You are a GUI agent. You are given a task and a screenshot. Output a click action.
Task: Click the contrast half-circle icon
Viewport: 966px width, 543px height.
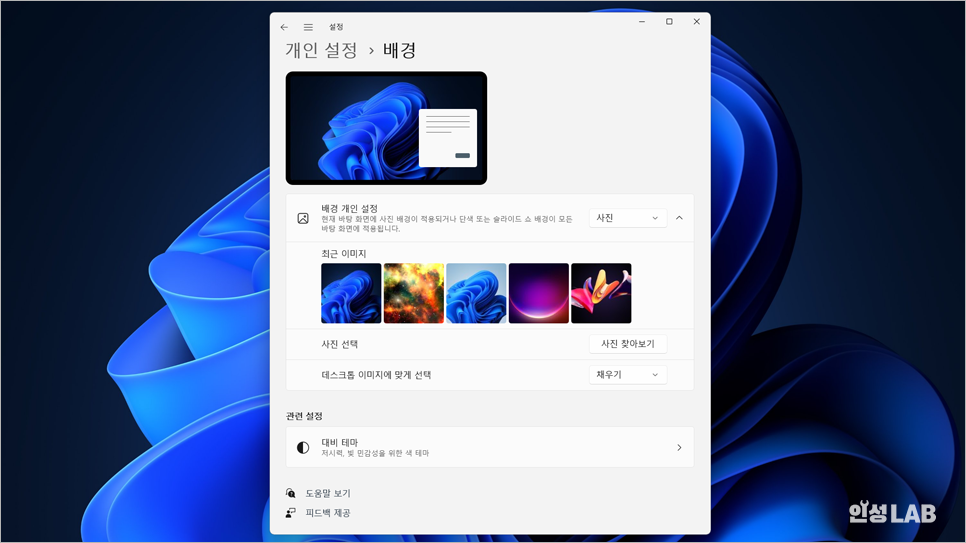tap(303, 447)
